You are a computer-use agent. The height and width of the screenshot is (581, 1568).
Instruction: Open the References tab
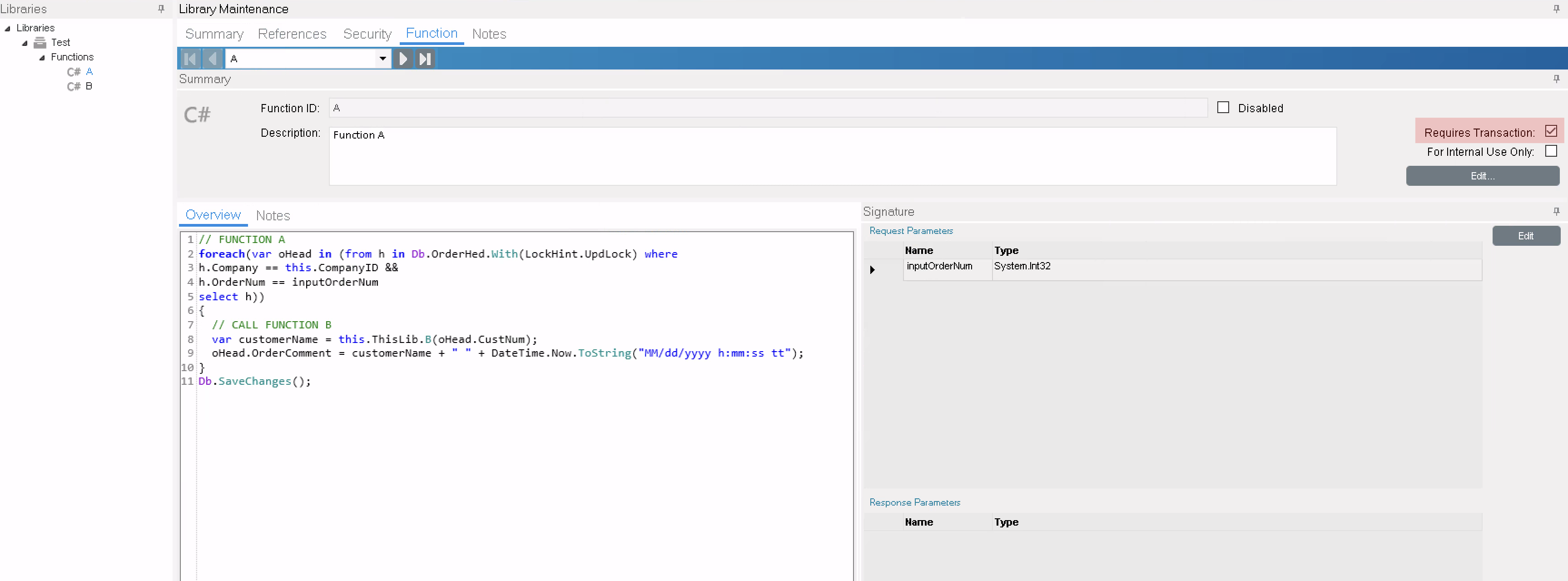[292, 34]
